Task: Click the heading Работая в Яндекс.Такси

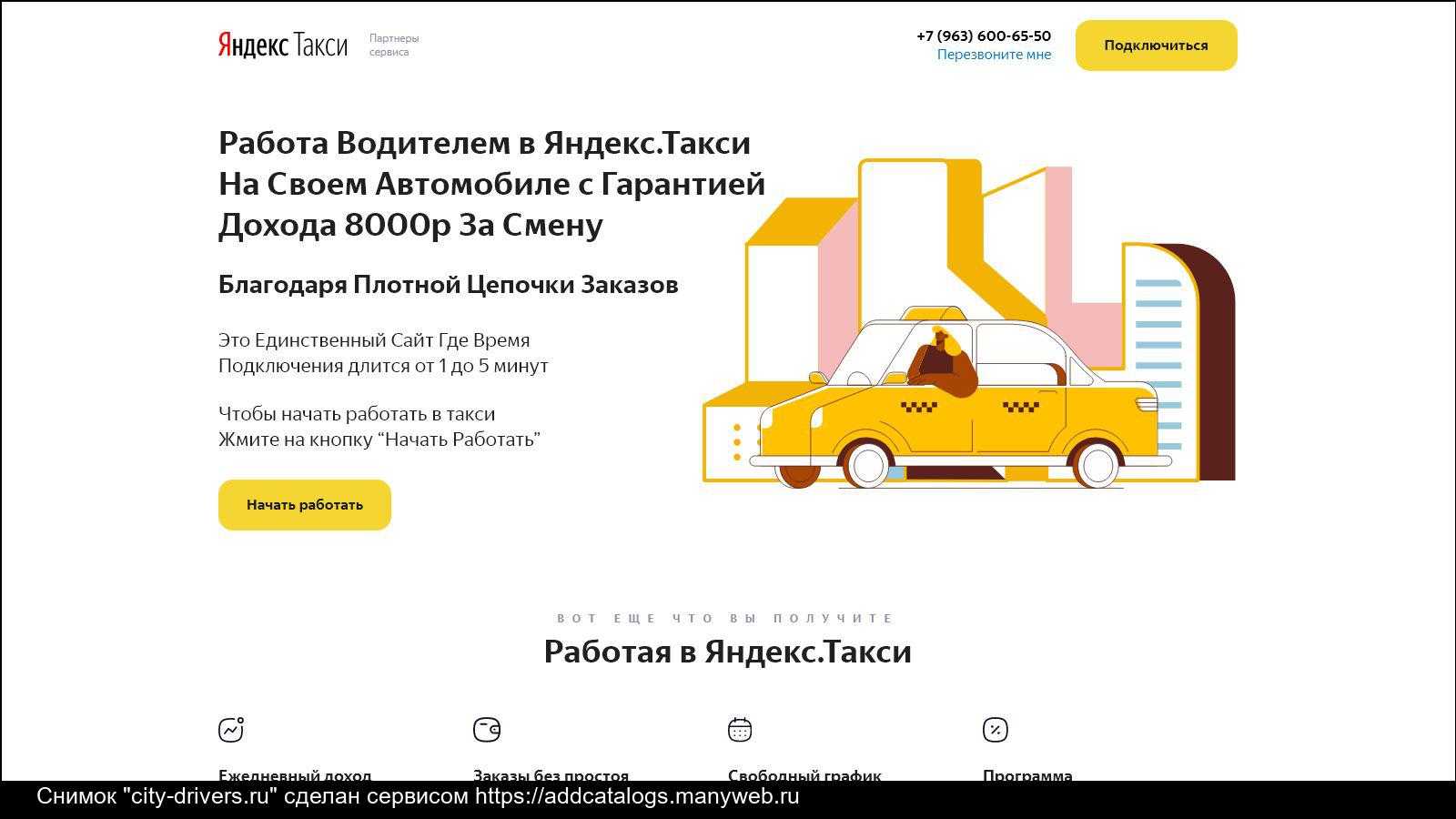Action: 728,652
